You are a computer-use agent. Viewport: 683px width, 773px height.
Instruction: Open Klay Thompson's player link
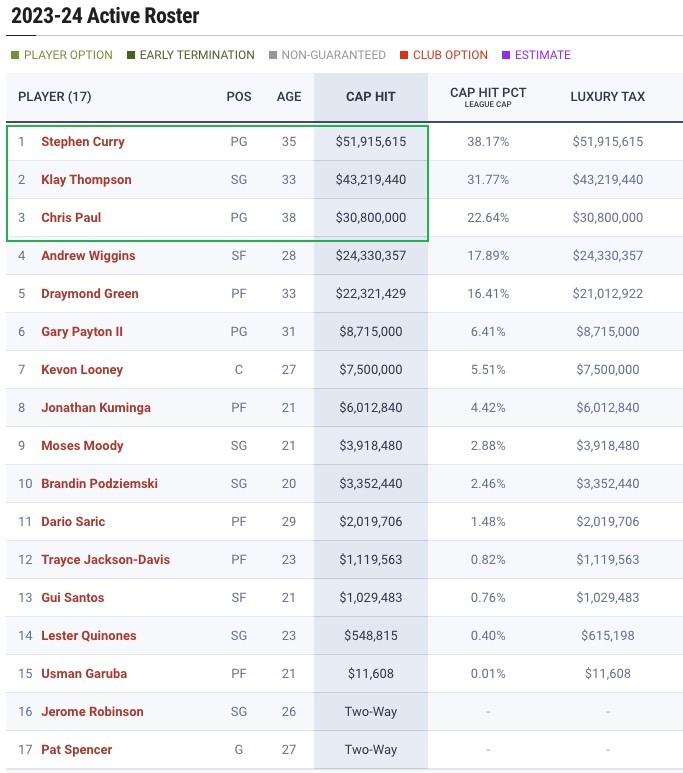coord(86,180)
